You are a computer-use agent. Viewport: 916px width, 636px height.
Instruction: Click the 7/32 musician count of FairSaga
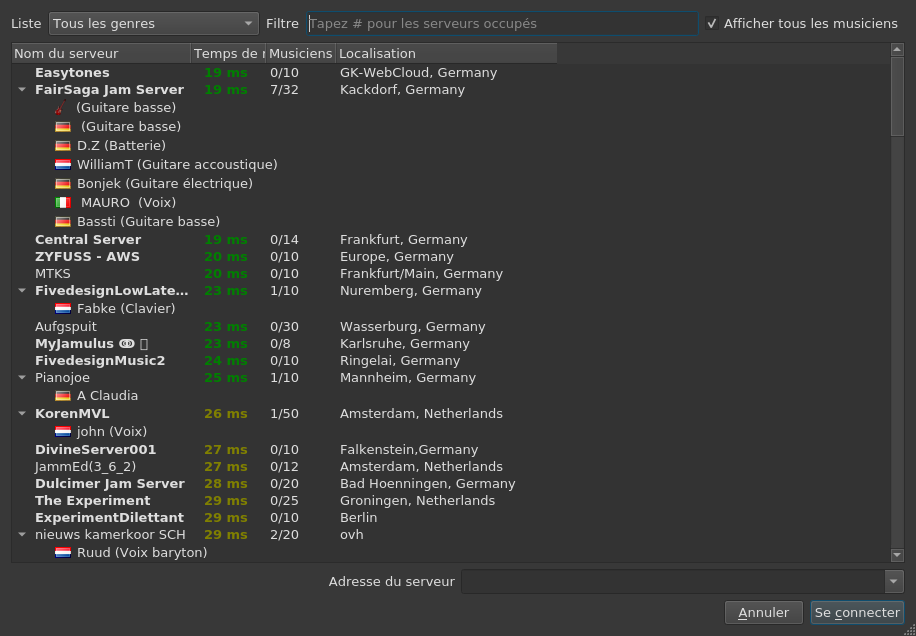point(284,90)
